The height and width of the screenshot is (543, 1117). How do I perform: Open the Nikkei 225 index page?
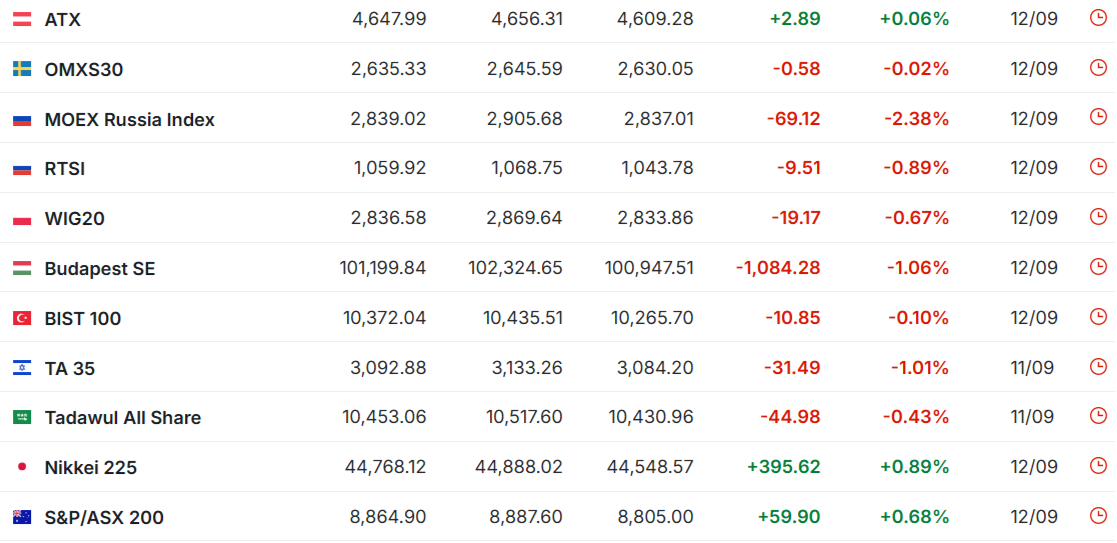(90, 467)
